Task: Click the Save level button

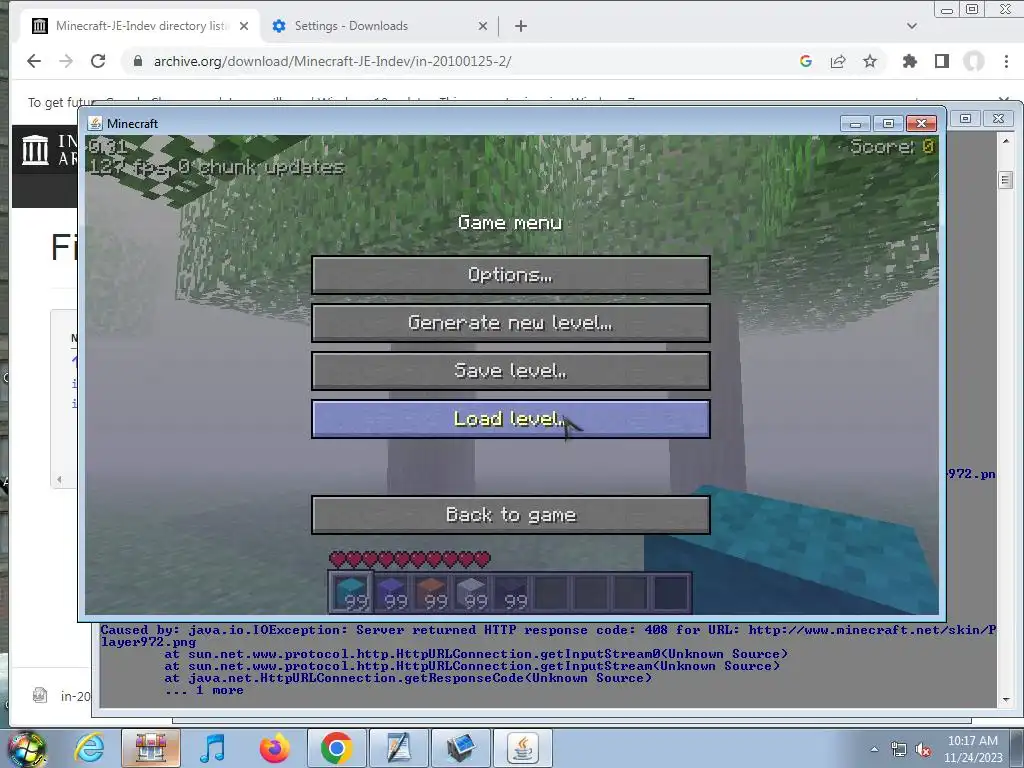Action: click(x=511, y=371)
